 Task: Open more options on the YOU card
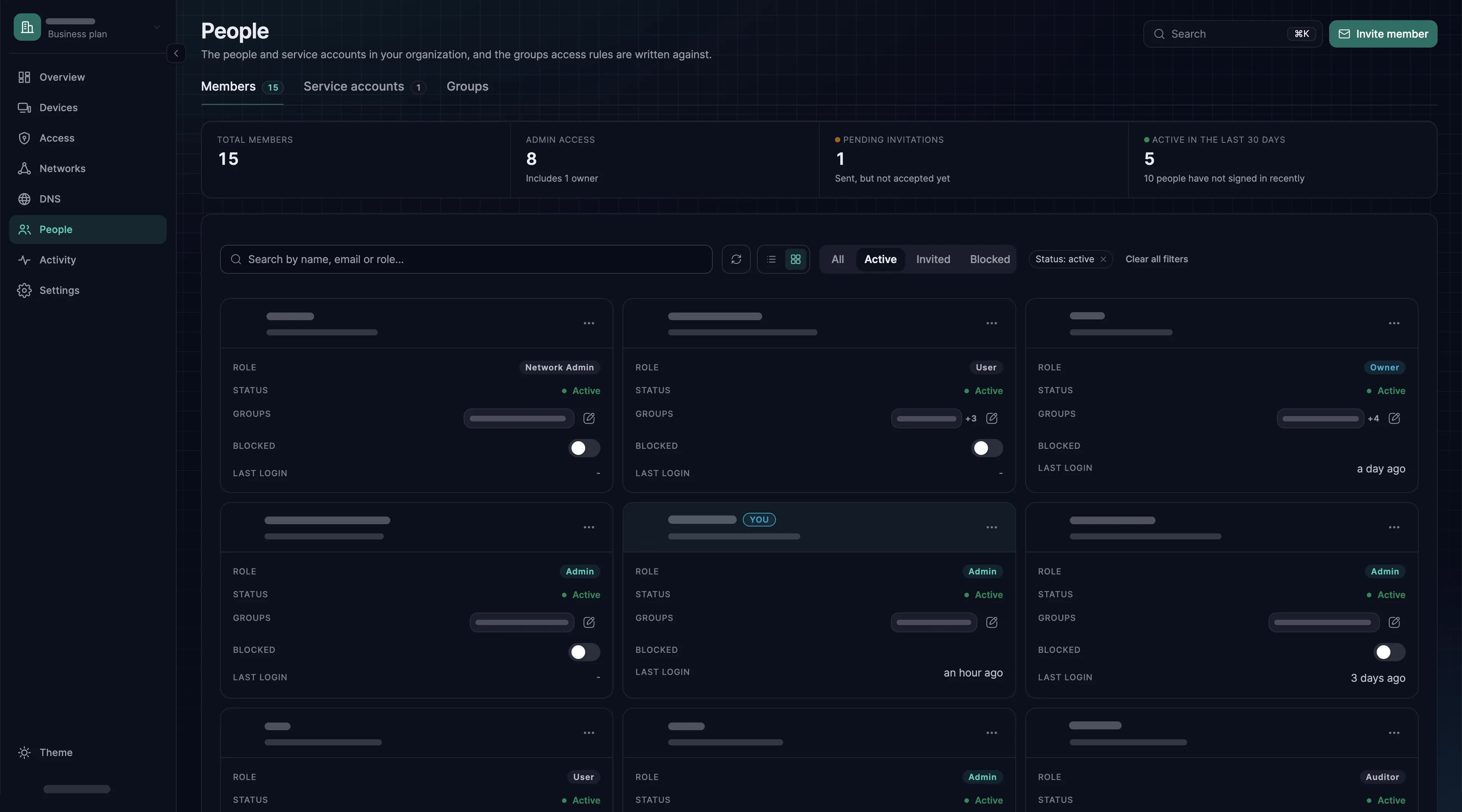pyautogui.click(x=991, y=527)
